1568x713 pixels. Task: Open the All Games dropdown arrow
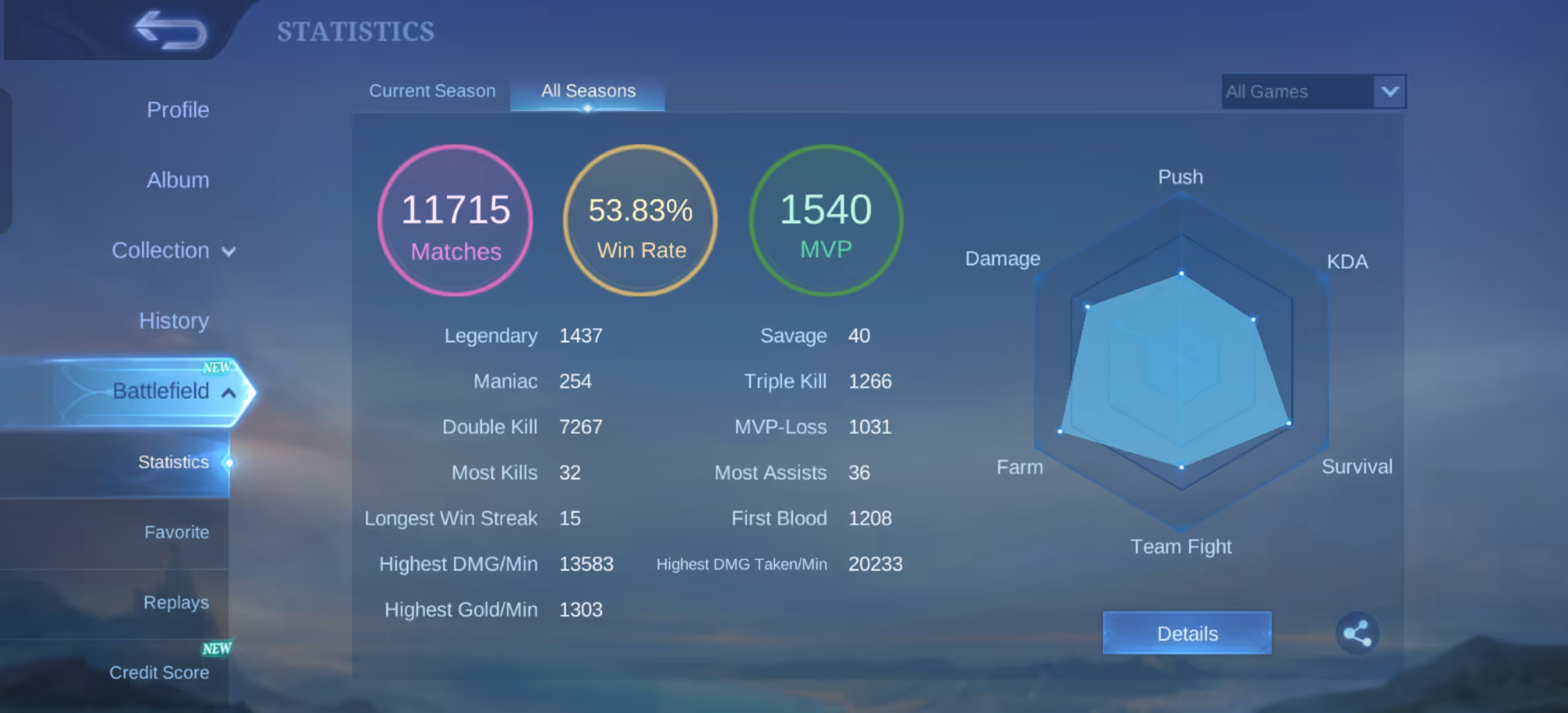point(1389,91)
